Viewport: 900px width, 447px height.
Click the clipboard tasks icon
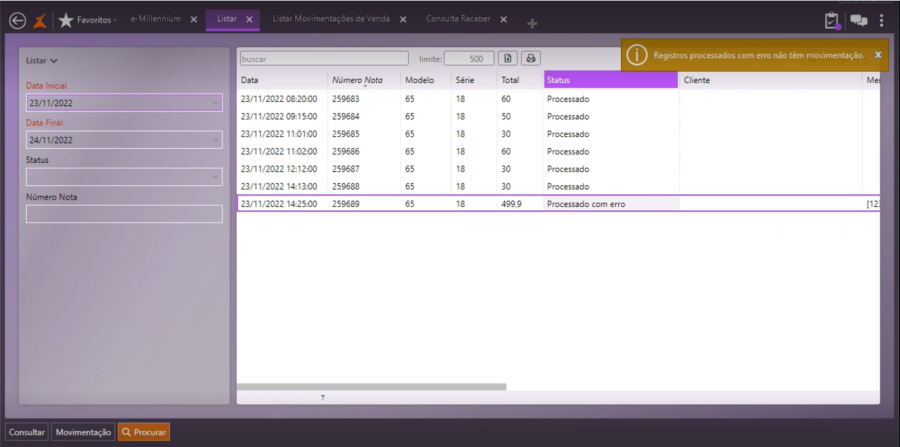coord(831,20)
